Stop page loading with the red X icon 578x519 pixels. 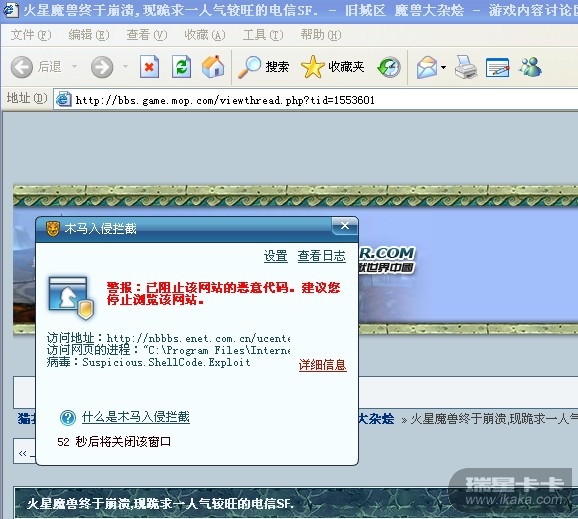[149, 67]
